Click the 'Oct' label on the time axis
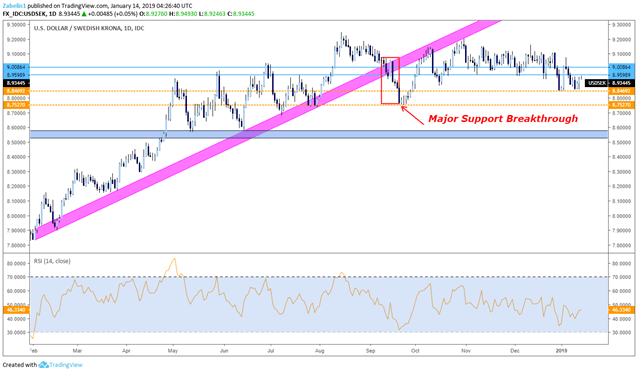Viewport: 638px width, 373px height. click(x=415, y=350)
